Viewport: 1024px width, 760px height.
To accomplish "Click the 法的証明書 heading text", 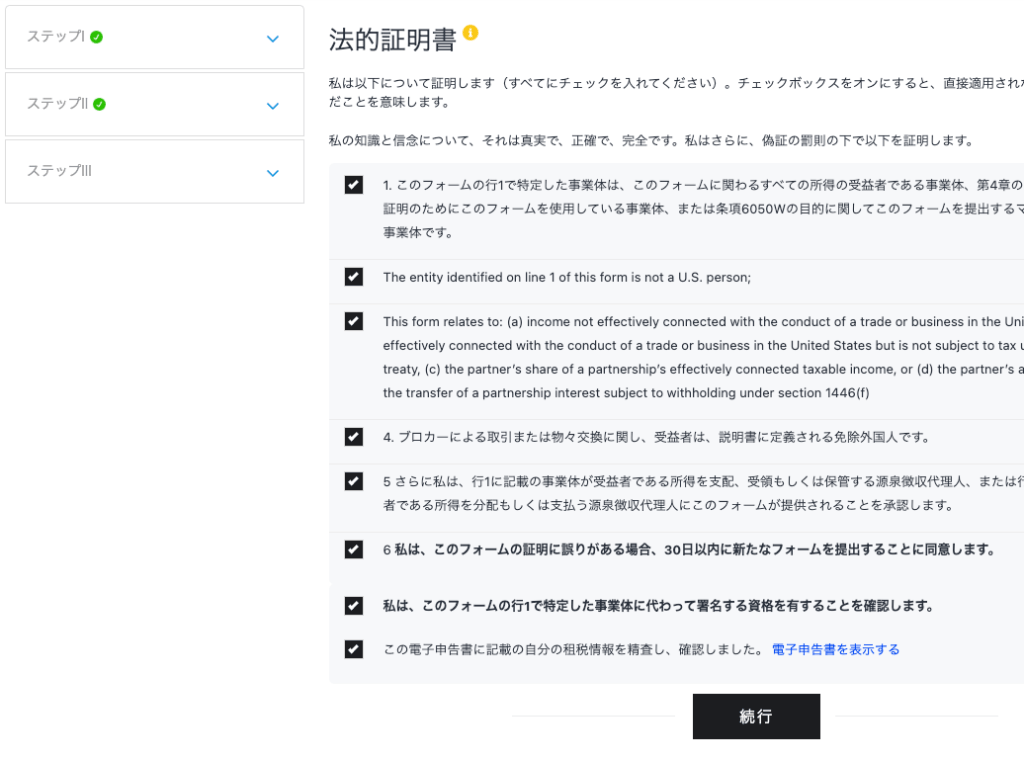I will click(392, 39).
